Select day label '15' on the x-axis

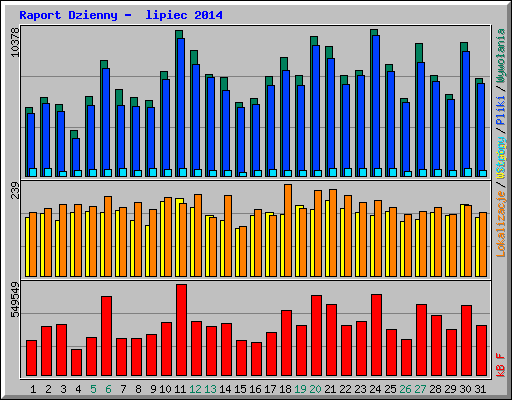240,389
